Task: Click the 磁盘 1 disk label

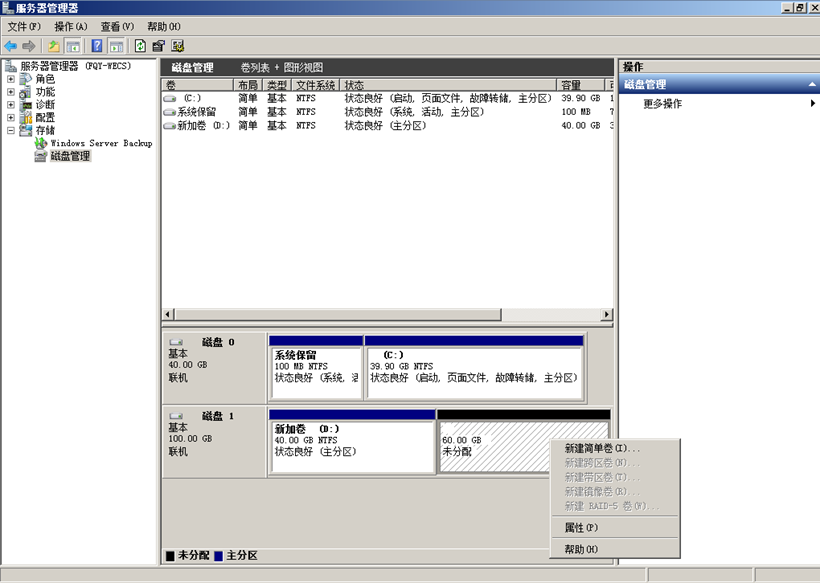Action: 216,415
